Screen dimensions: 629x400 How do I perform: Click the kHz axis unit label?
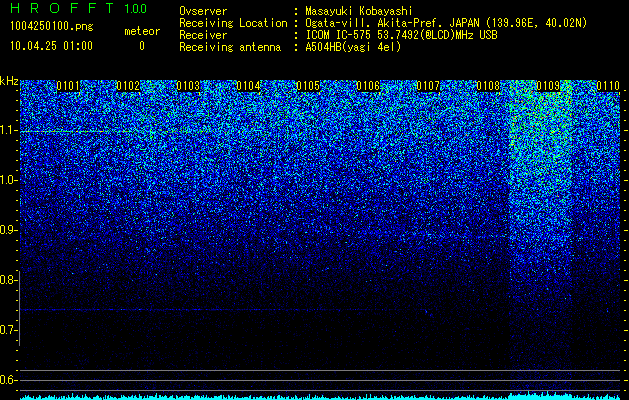(x=9, y=81)
